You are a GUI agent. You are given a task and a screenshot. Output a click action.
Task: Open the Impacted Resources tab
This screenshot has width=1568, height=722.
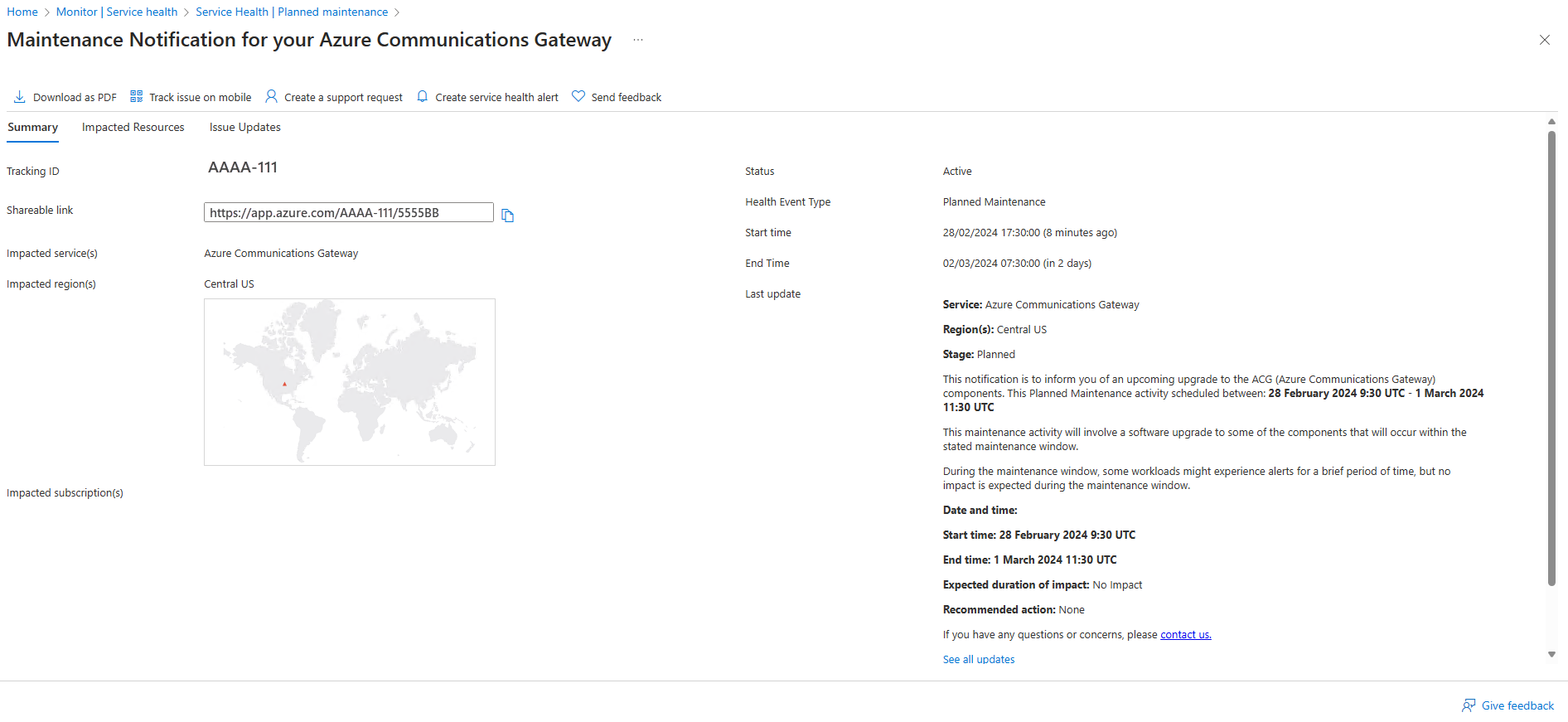(133, 128)
